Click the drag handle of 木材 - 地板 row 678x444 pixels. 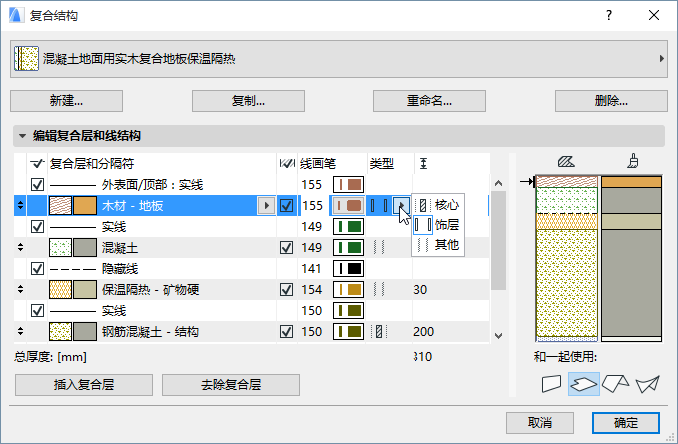click(x=20, y=205)
